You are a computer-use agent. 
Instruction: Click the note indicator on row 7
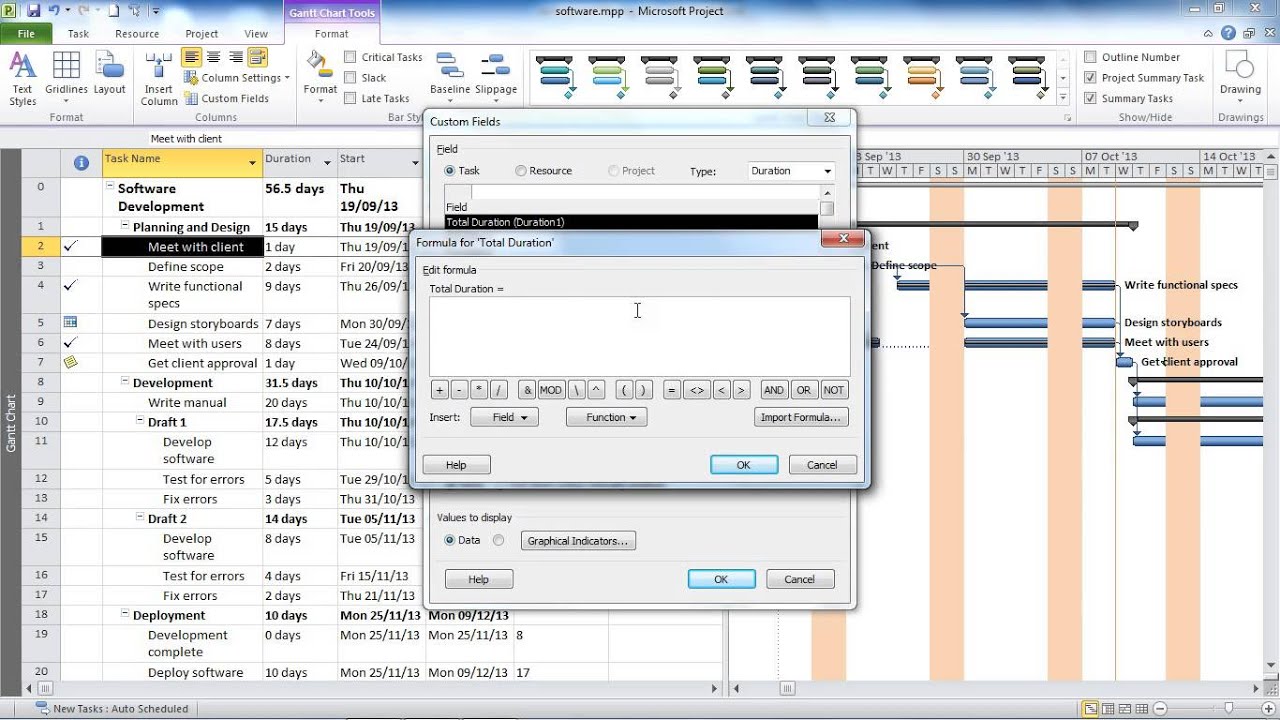[x=70, y=362]
